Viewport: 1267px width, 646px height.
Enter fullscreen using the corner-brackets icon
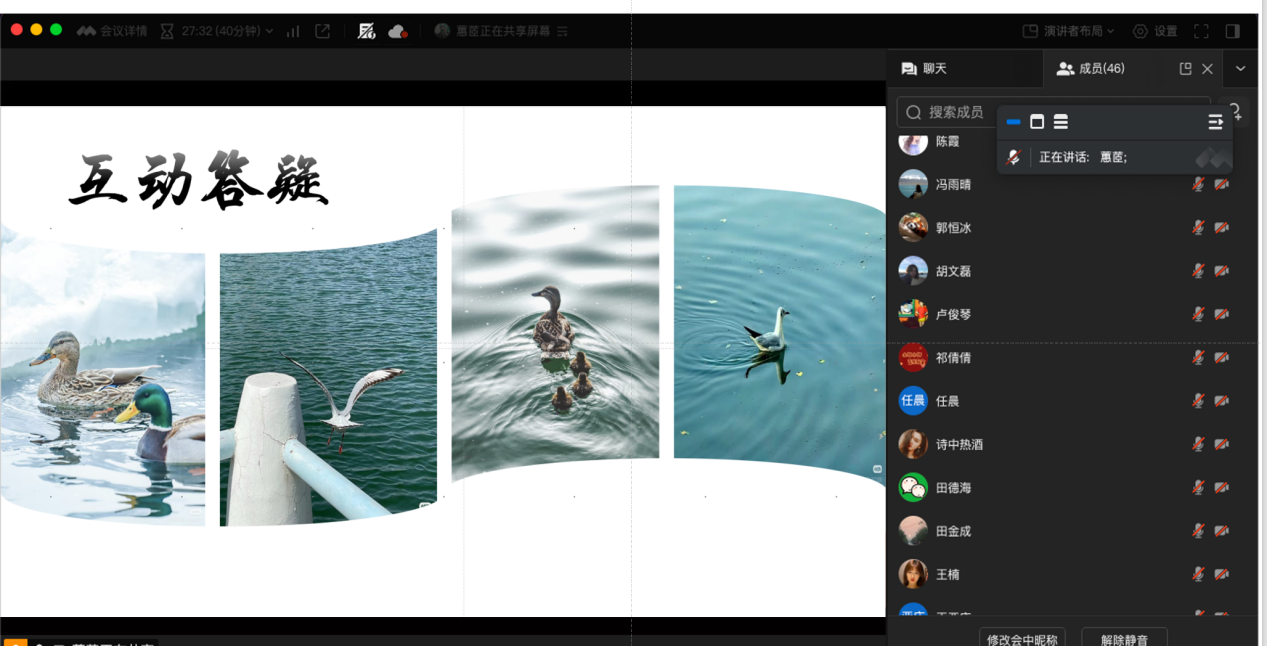[1202, 31]
